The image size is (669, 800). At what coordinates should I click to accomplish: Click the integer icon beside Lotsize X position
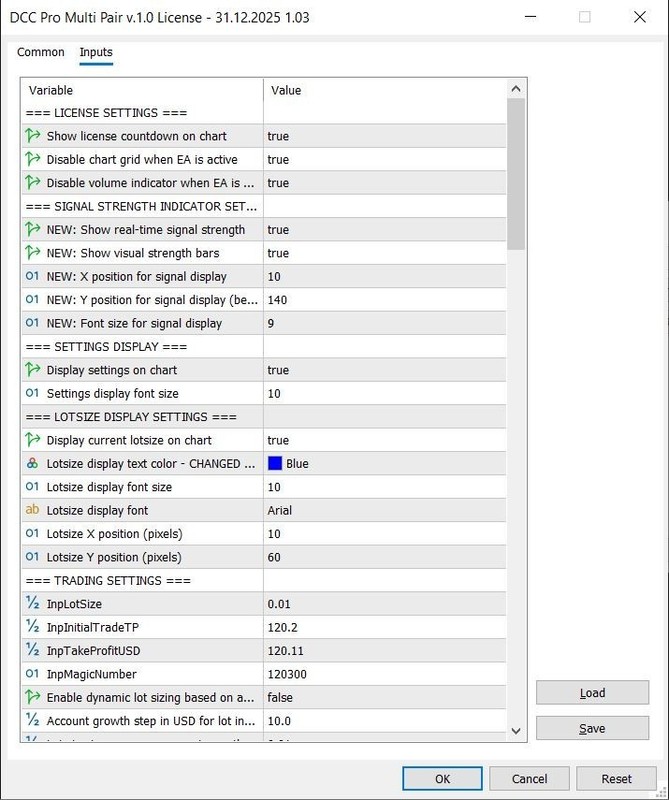[x=32, y=533]
